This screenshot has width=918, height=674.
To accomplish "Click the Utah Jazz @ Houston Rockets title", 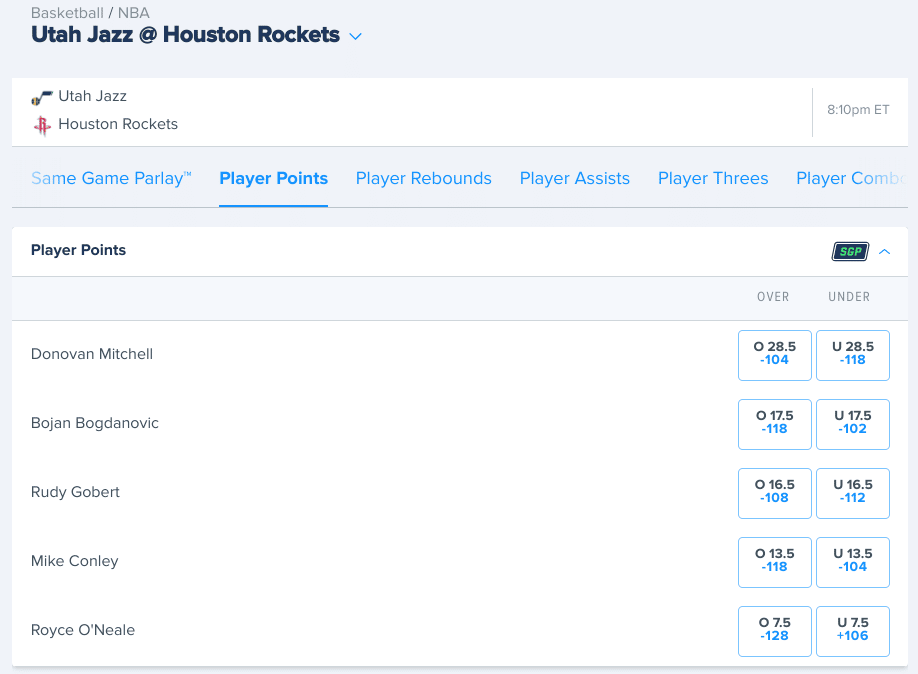I will (x=185, y=35).
